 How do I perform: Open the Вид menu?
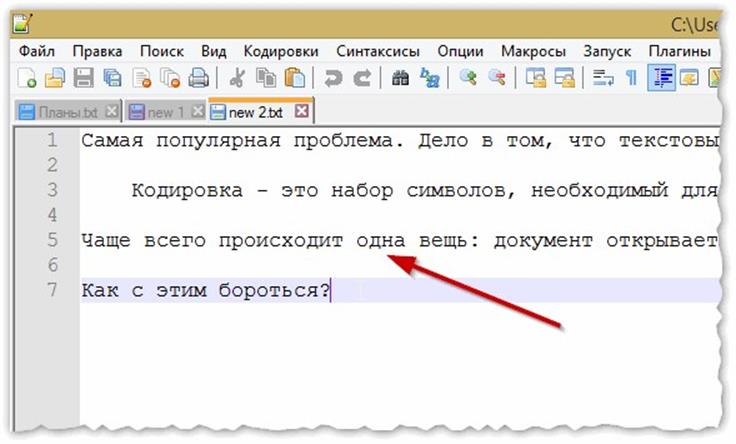214,51
